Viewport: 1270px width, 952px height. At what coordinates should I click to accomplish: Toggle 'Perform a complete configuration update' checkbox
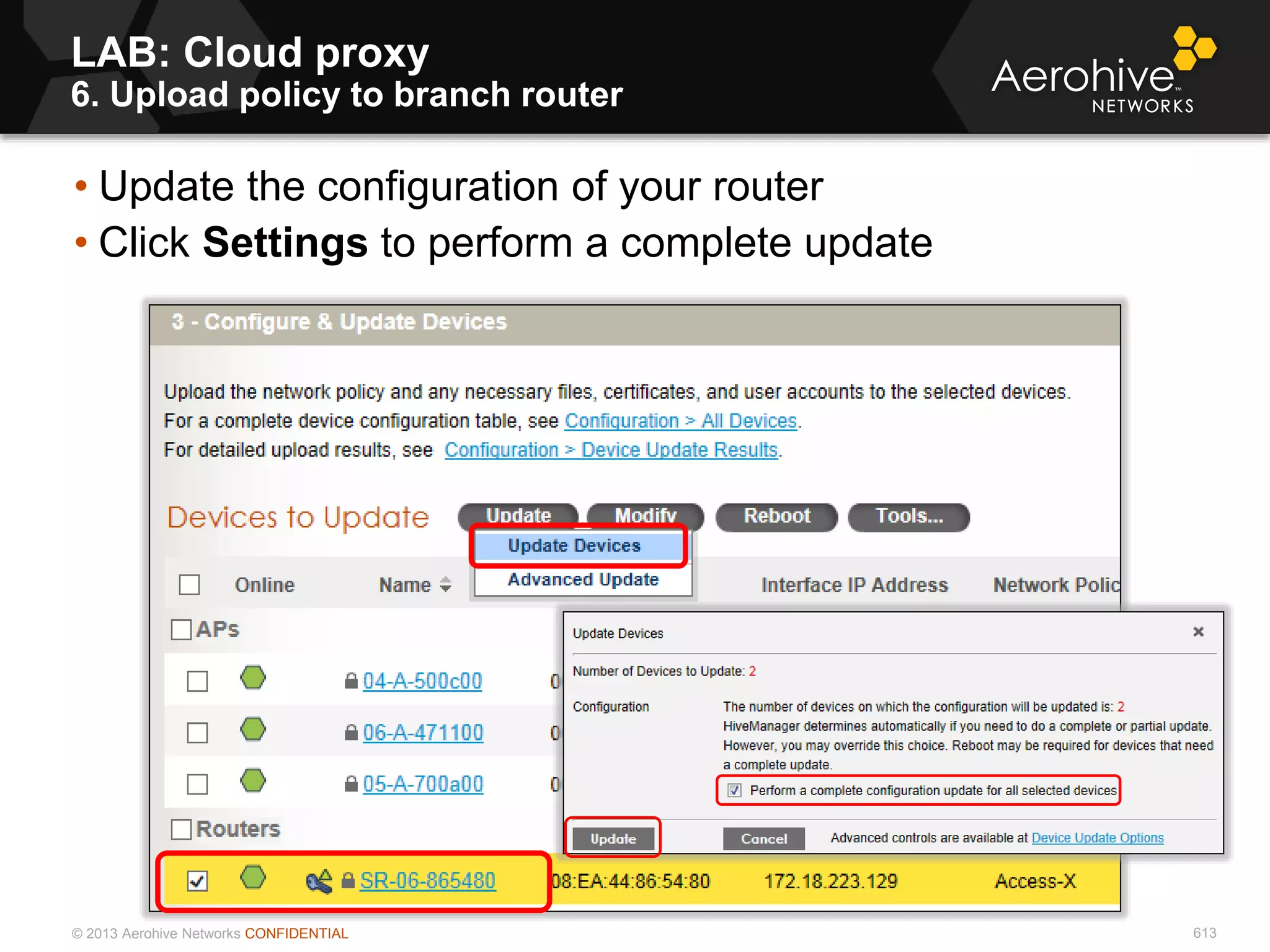point(734,790)
